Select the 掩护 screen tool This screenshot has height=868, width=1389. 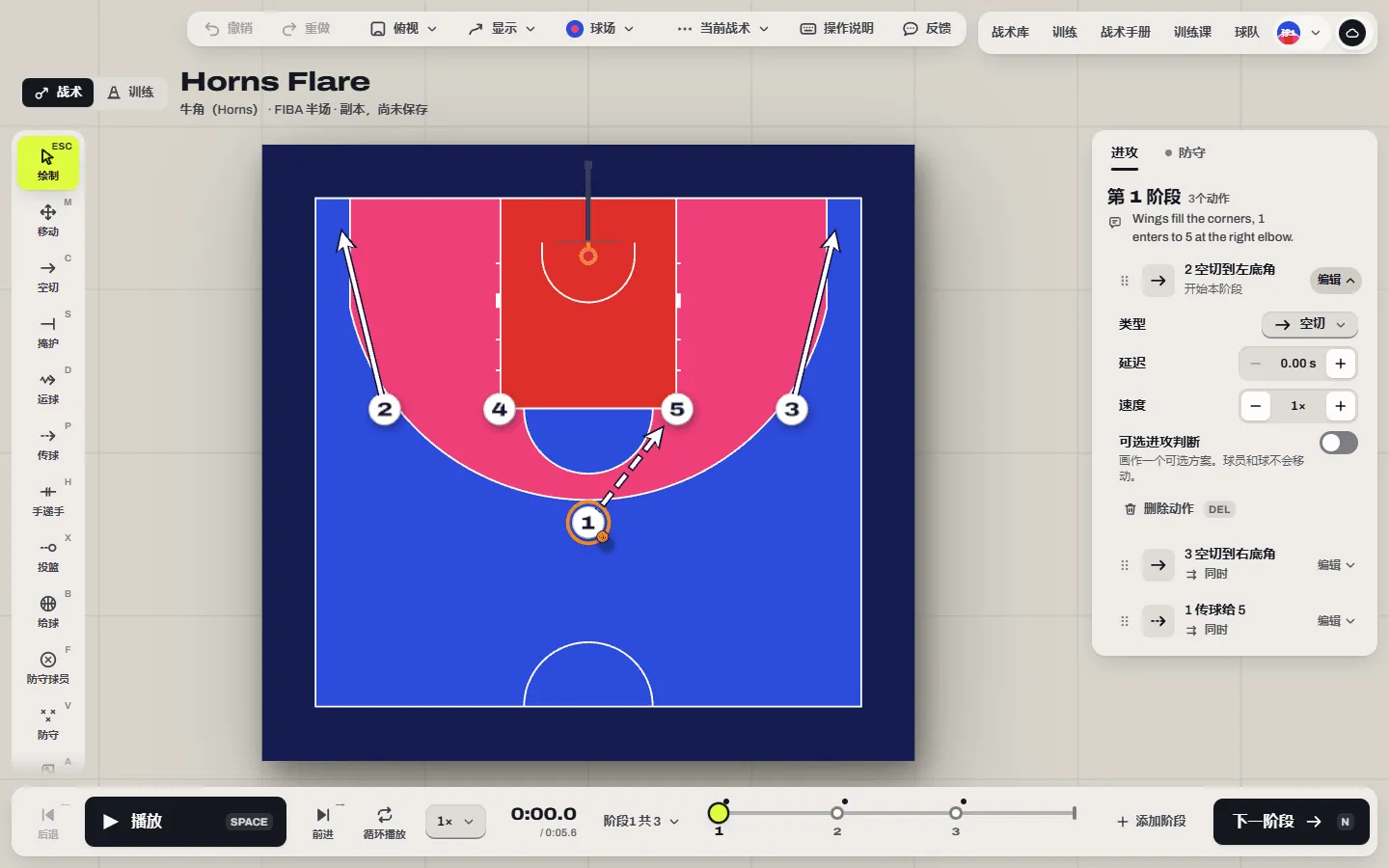[48, 331]
